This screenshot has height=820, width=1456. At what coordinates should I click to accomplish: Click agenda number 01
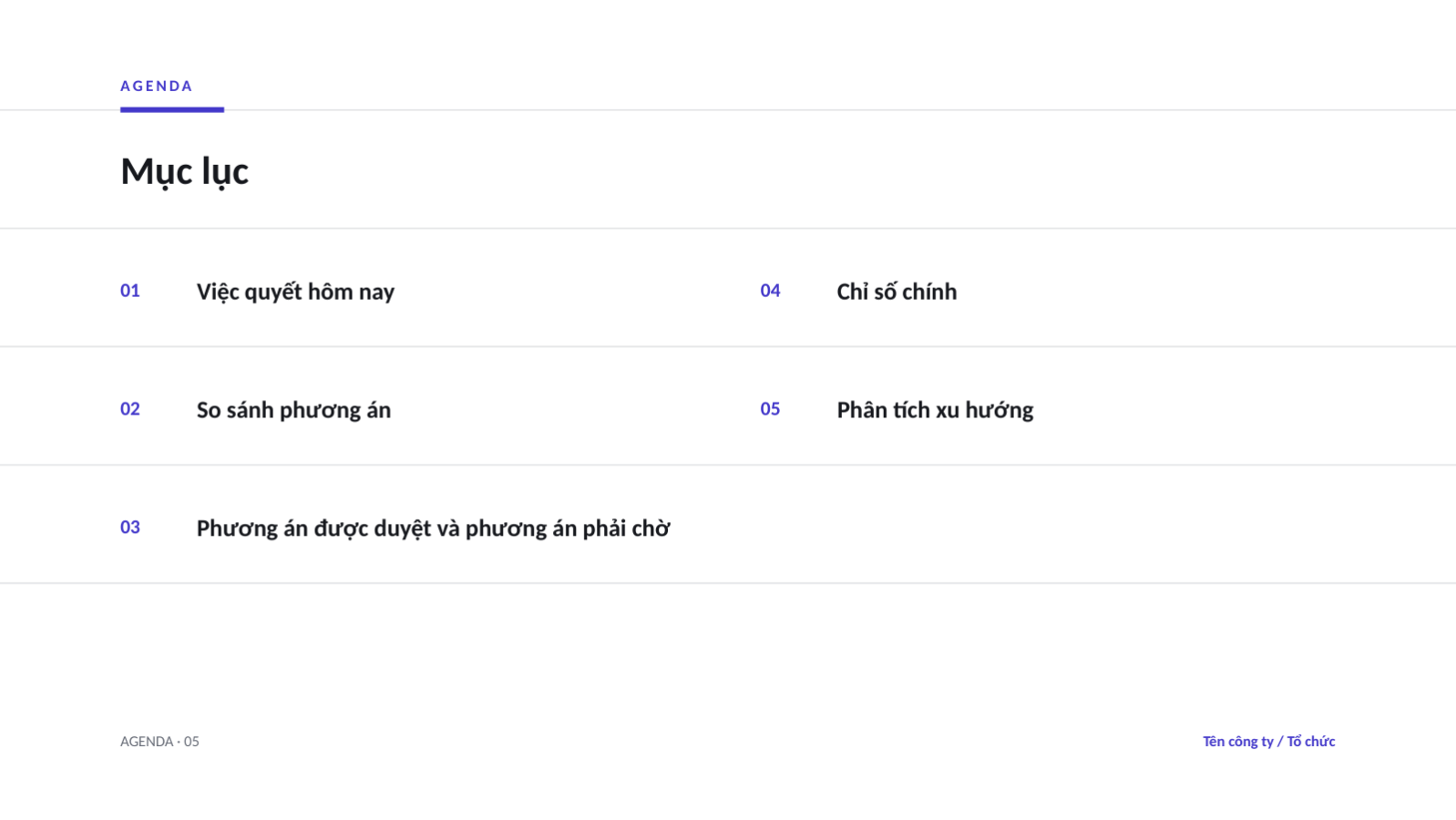130,291
